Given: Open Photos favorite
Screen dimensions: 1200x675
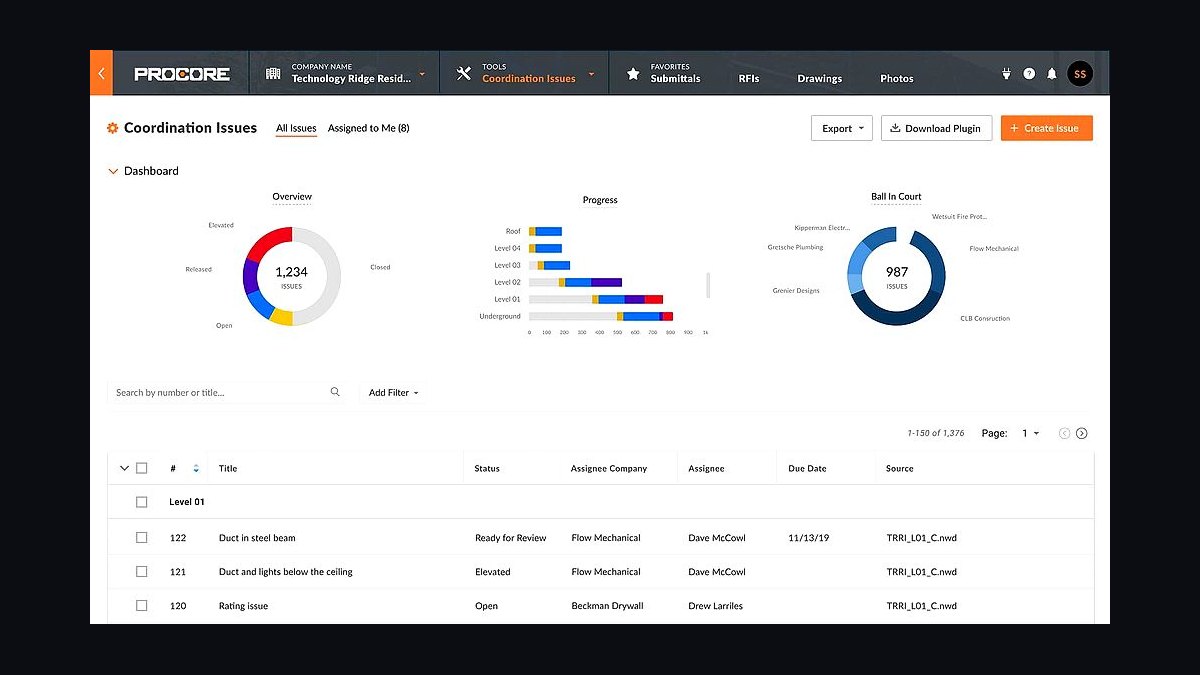Looking at the screenshot, I should 896,79.
